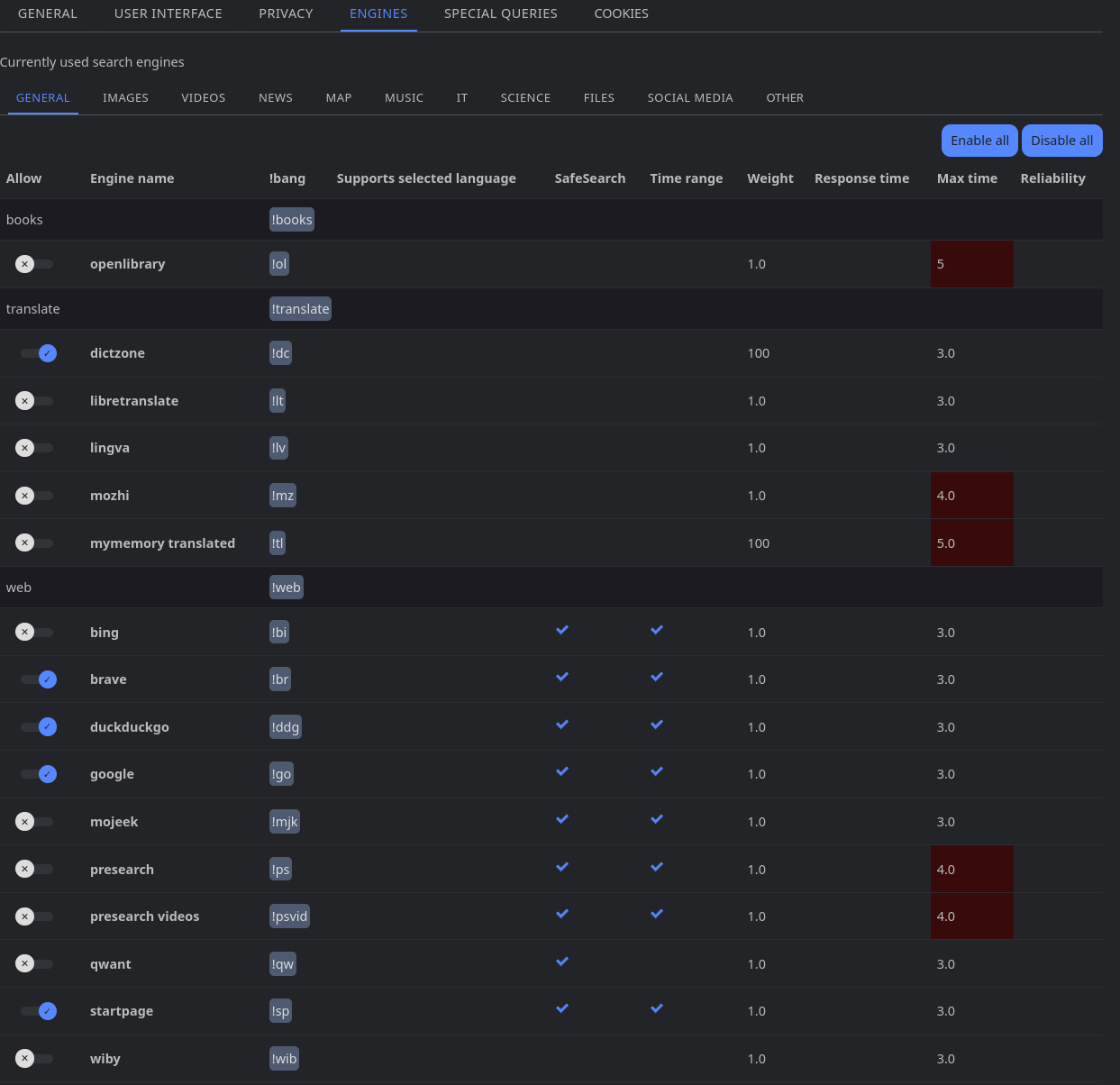
Task: Turn off the duckduckgo engine
Action: [x=39, y=727]
